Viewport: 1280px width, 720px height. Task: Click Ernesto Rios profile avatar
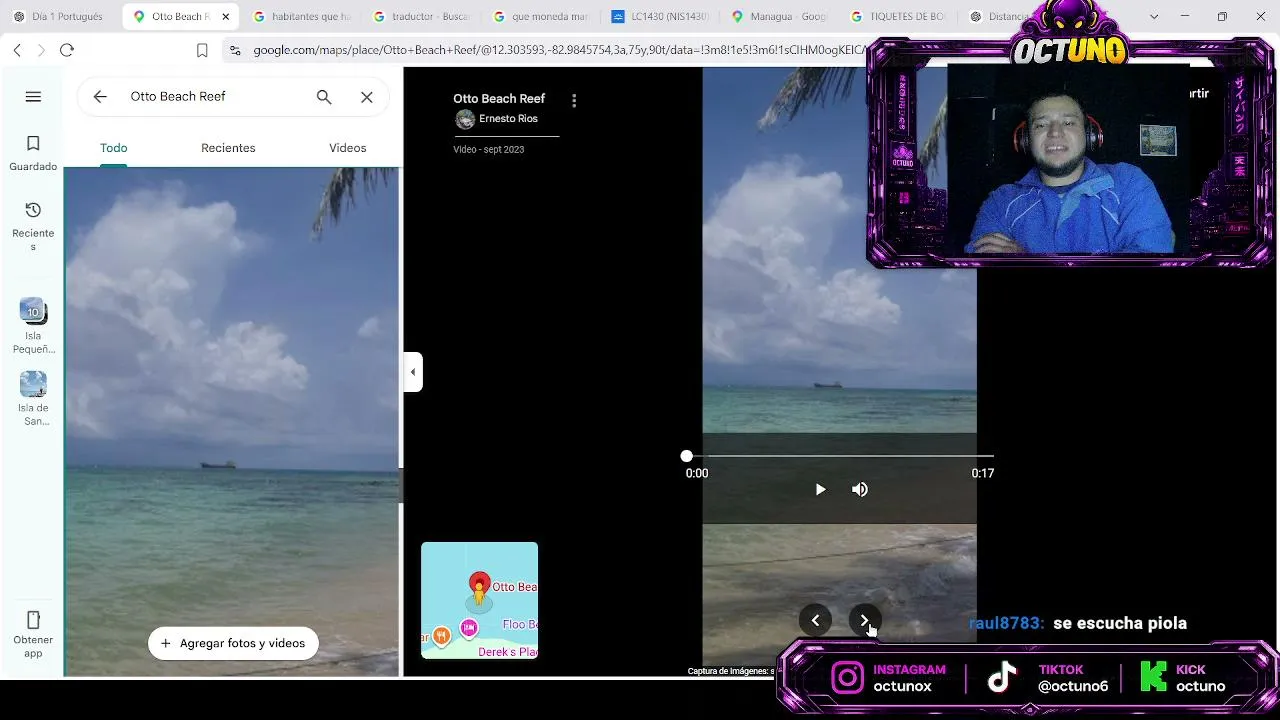tap(465, 119)
